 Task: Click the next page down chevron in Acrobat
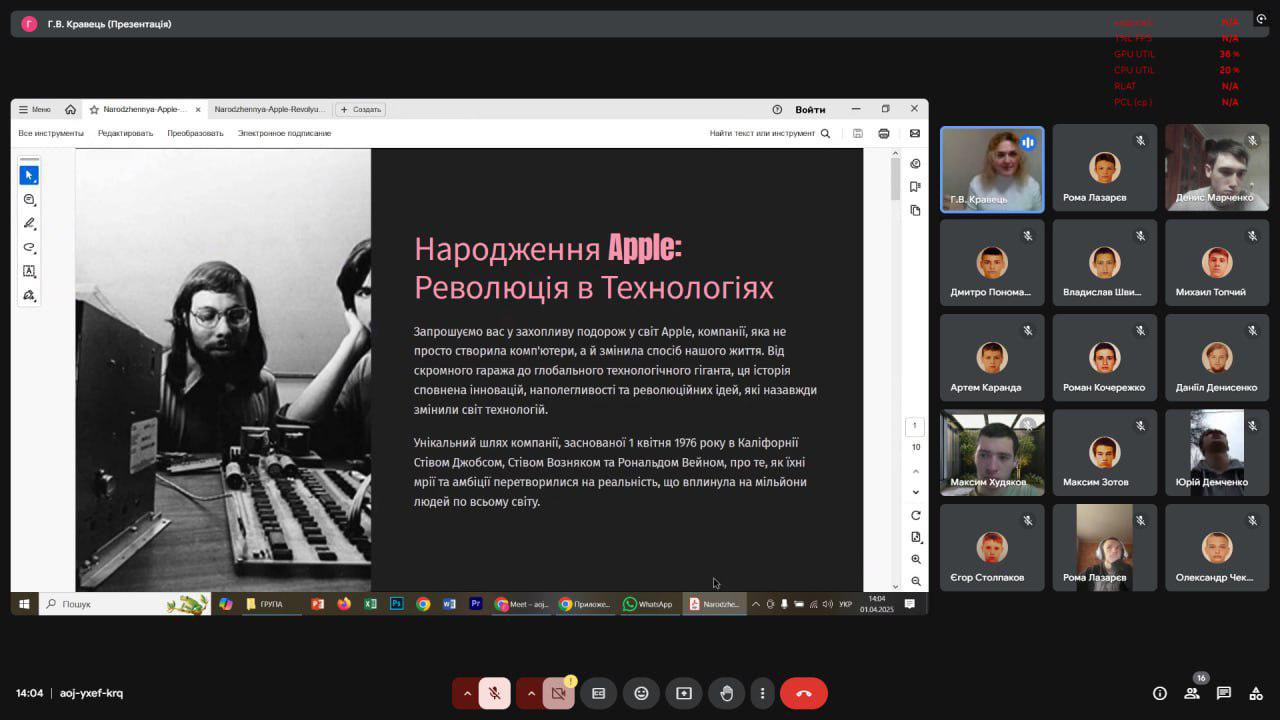(916, 492)
